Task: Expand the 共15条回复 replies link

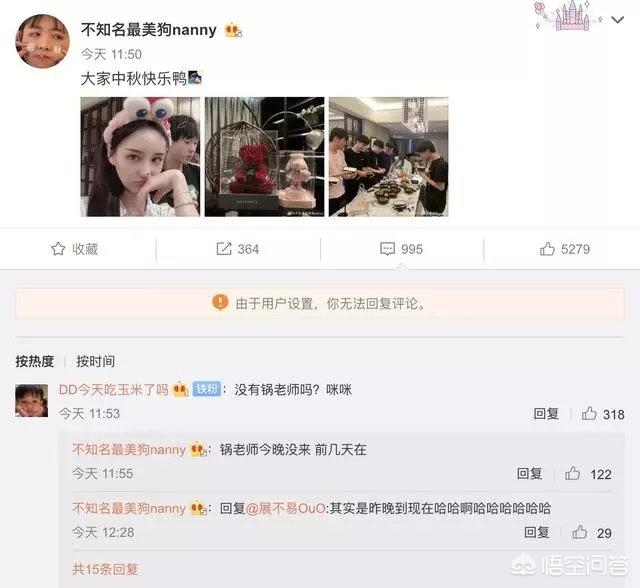Action: pyautogui.click(x=105, y=569)
